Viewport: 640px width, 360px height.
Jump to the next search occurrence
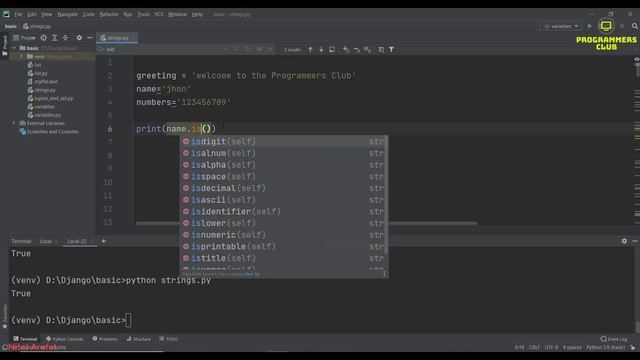[321, 49]
